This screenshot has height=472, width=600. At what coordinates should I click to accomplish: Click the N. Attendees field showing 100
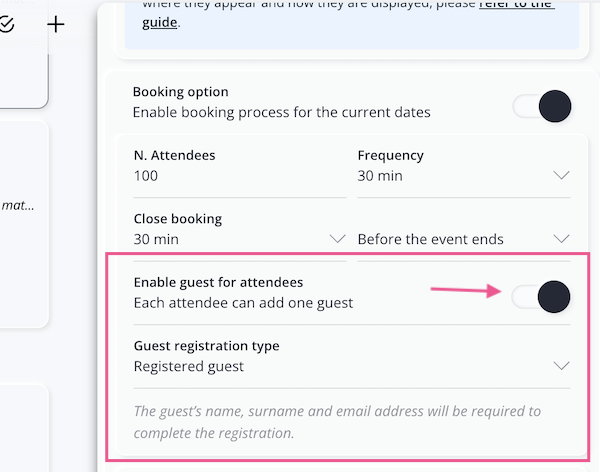[x=239, y=176]
